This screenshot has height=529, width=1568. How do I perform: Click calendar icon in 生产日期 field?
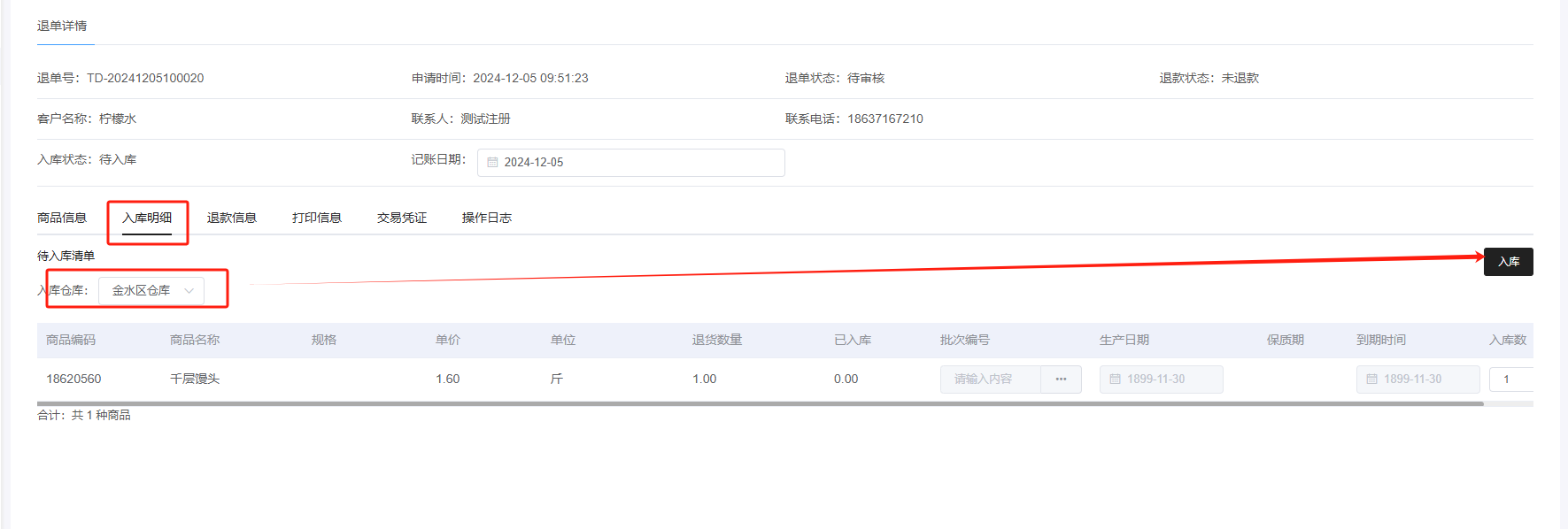point(1115,379)
